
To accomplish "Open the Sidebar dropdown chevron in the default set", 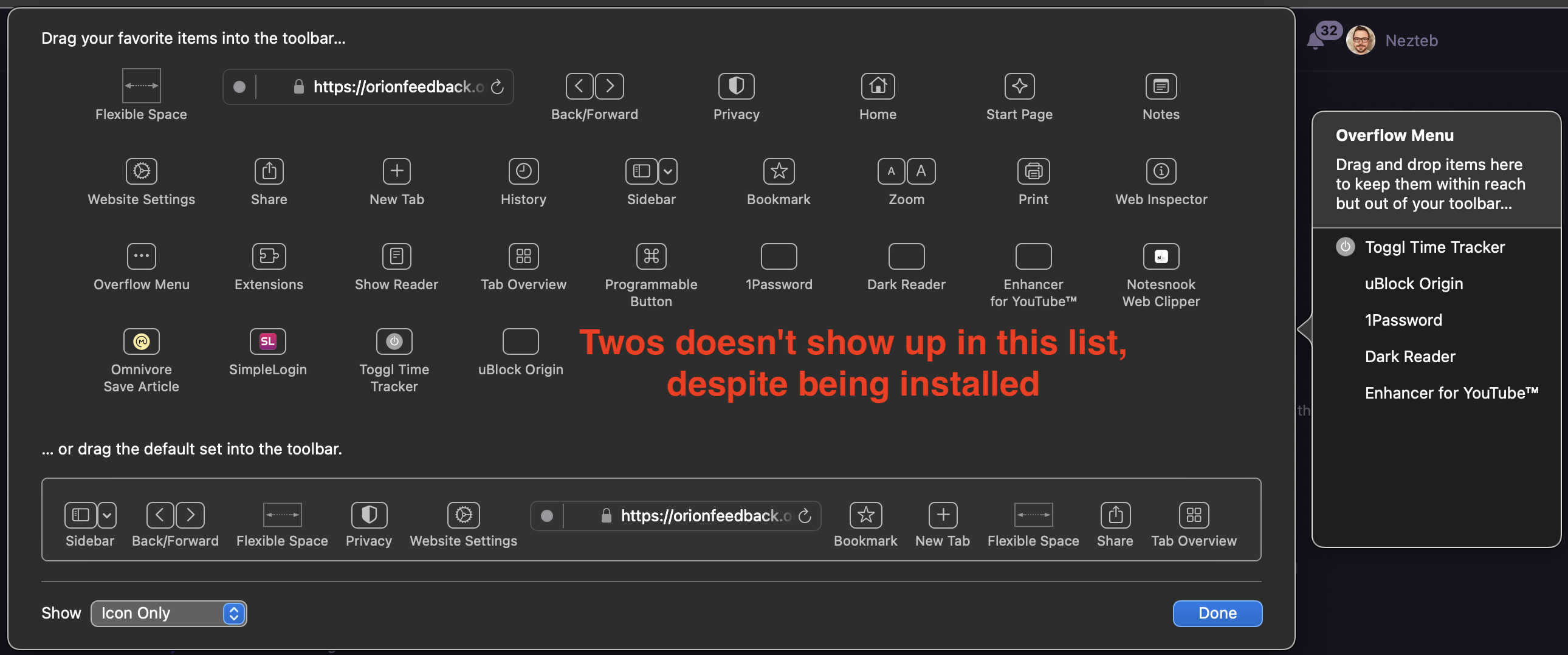I will [x=107, y=516].
